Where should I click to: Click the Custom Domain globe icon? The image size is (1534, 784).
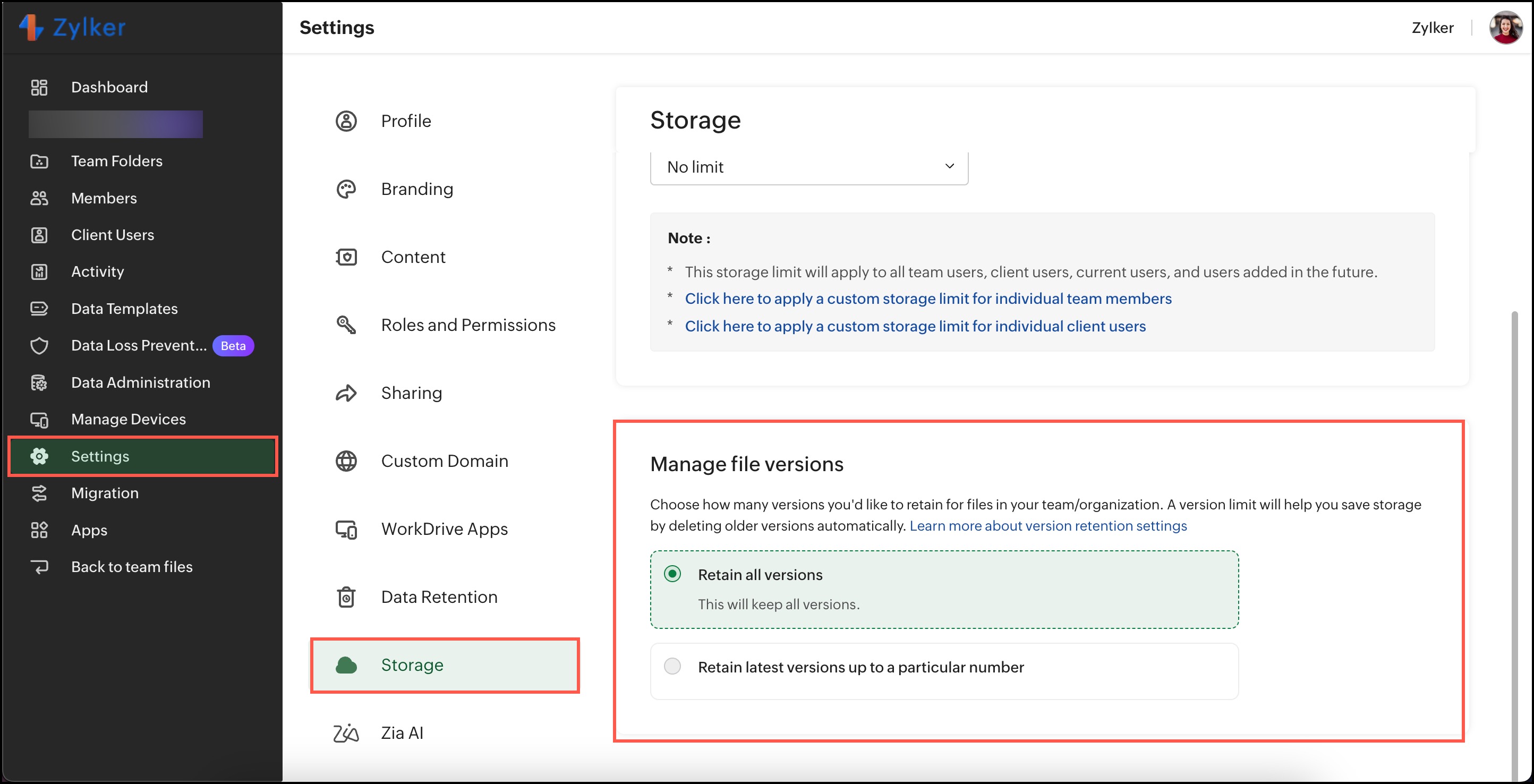tap(346, 462)
